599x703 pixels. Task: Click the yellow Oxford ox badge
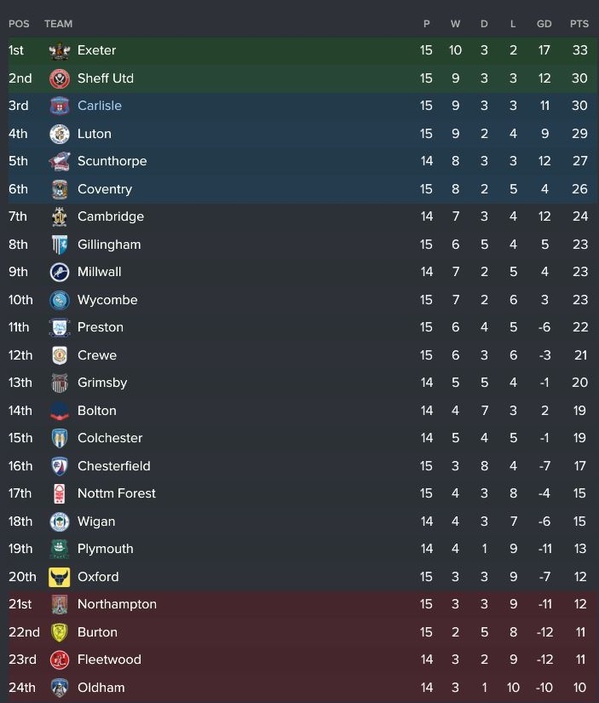click(59, 577)
